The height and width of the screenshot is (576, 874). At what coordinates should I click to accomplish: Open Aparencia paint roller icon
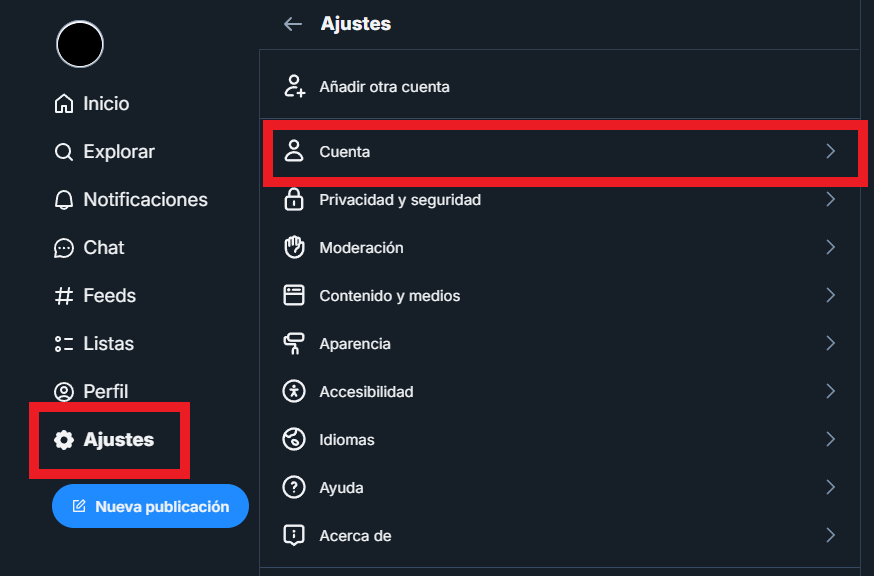pyautogui.click(x=294, y=343)
